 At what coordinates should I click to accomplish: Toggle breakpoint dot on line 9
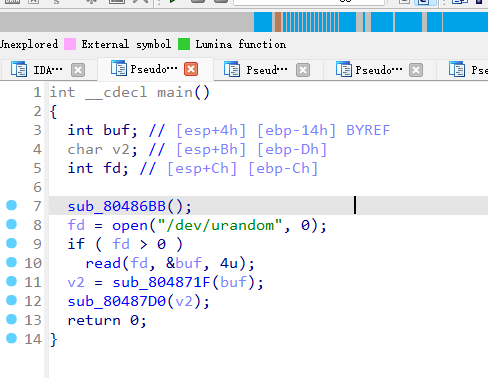(12, 243)
